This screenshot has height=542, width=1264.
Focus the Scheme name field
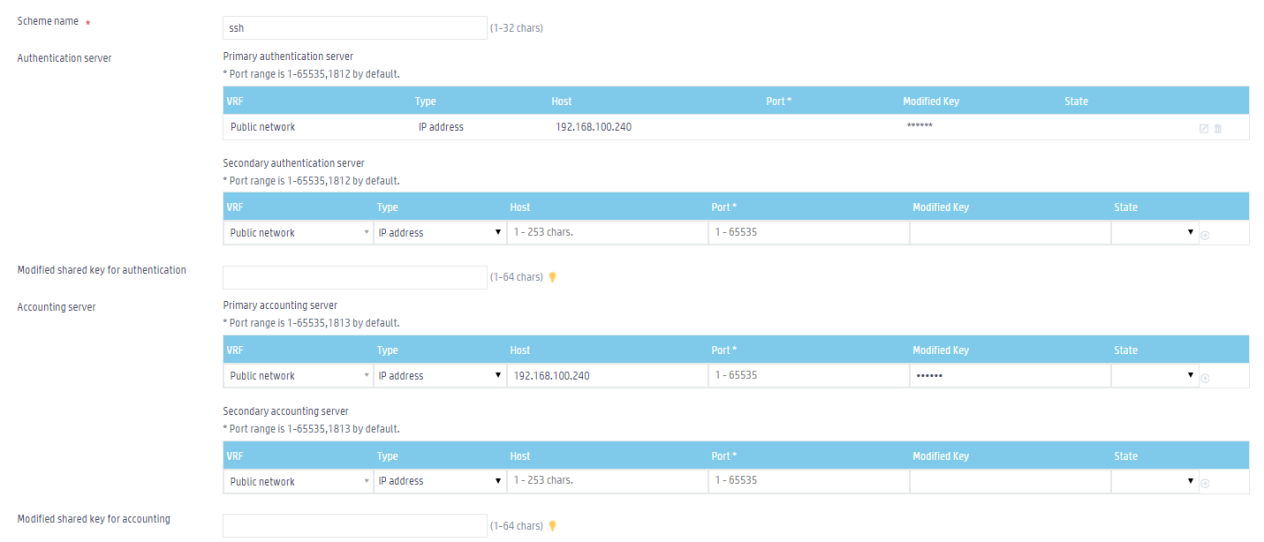coord(354,28)
